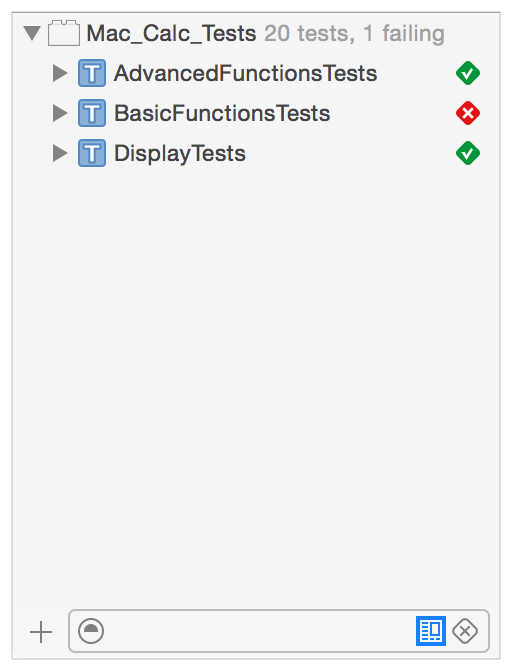Screen dimensions: 512x671
Task: Select the Mac_Calc_Tests row label
Action: tap(171, 33)
